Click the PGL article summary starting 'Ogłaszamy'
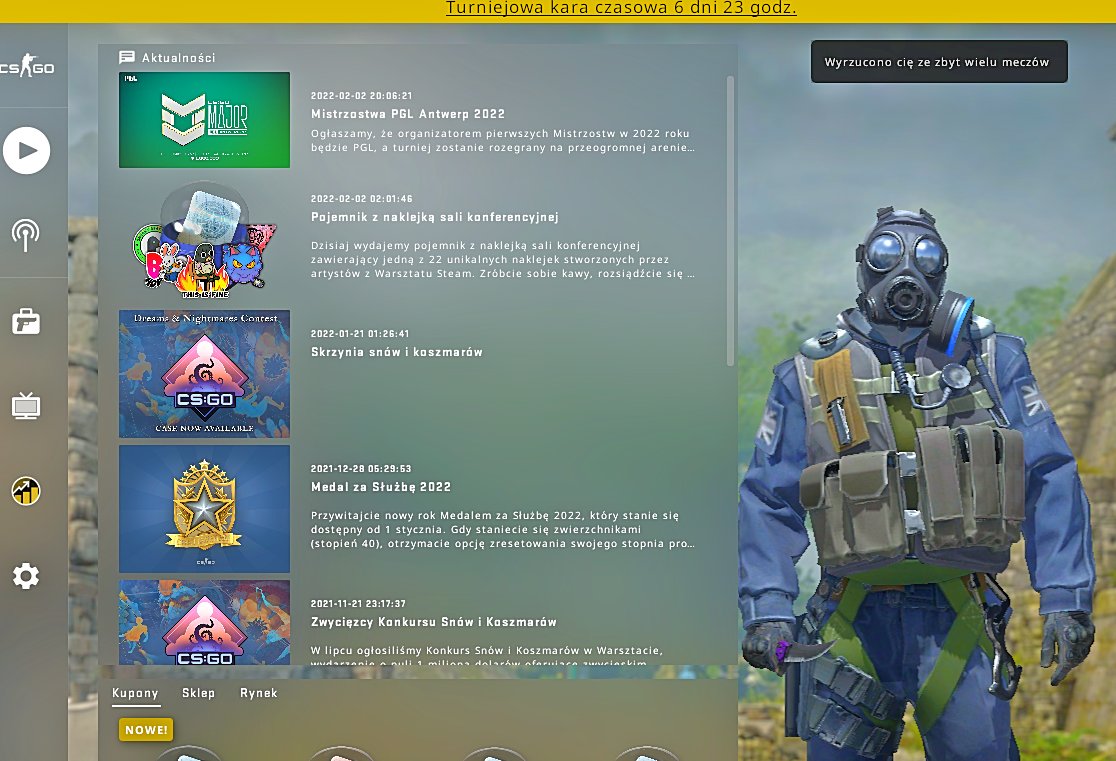Viewport: 1116px width, 761px height. point(502,140)
